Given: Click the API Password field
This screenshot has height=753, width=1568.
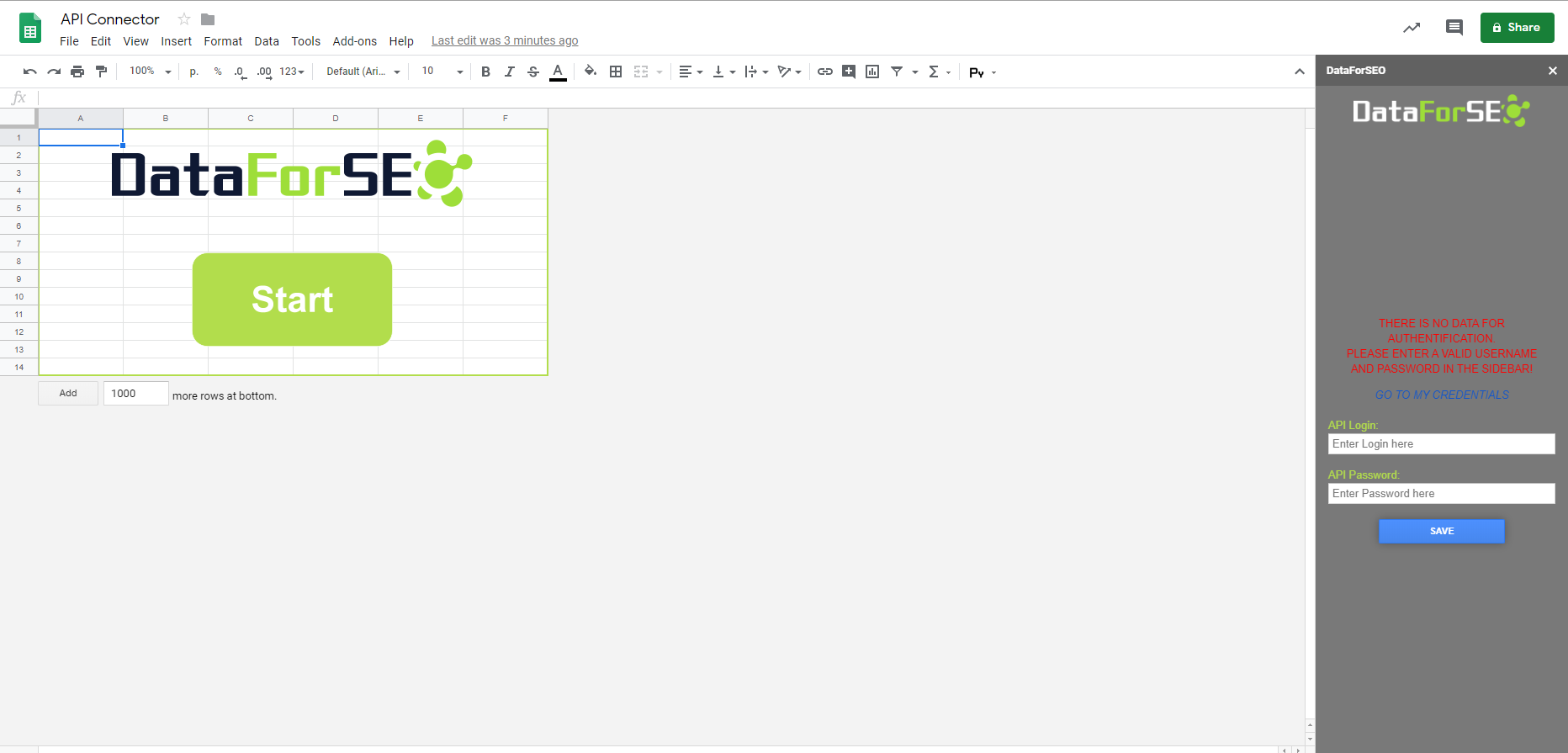Looking at the screenshot, I should [1441, 494].
